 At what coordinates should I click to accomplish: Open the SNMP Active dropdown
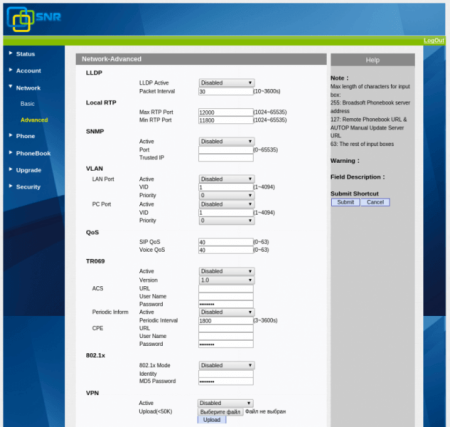(227, 141)
